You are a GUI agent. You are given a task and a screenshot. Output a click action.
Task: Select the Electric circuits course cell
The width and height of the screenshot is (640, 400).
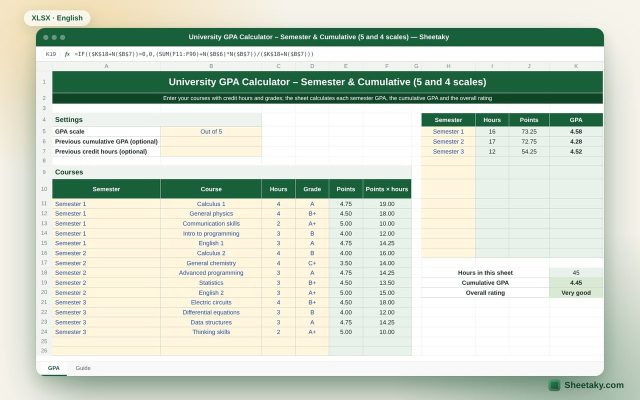[x=211, y=302]
